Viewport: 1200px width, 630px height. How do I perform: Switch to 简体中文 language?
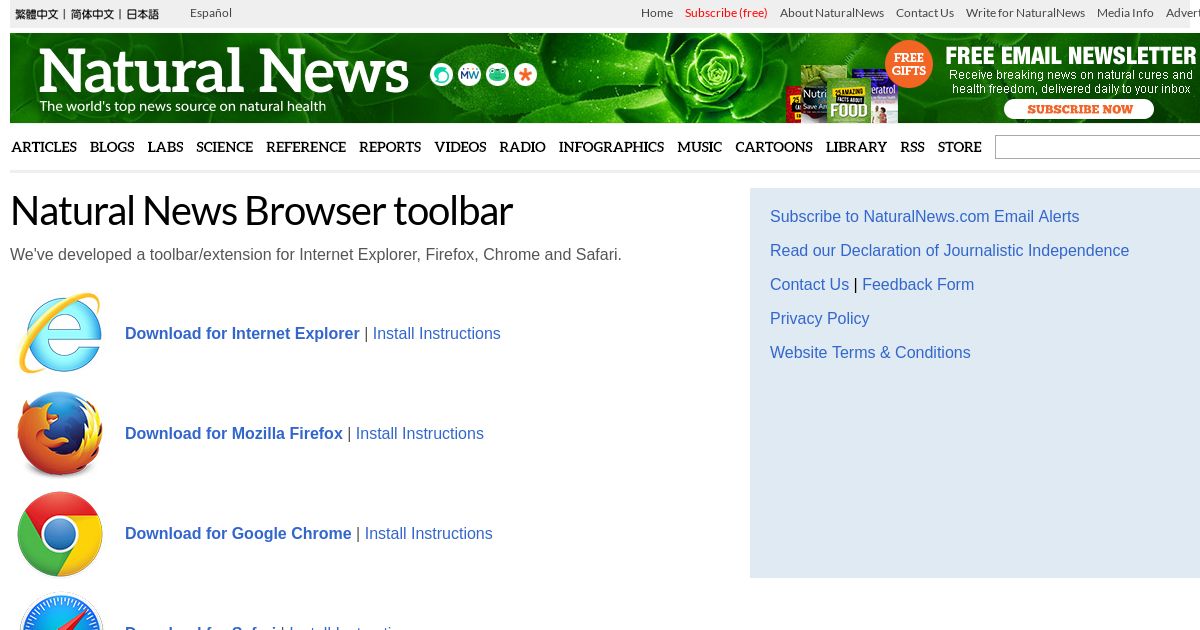tap(92, 14)
